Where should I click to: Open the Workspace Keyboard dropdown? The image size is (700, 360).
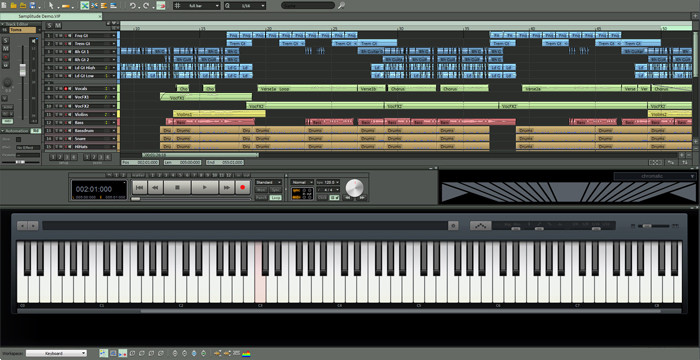click(56, 353)
